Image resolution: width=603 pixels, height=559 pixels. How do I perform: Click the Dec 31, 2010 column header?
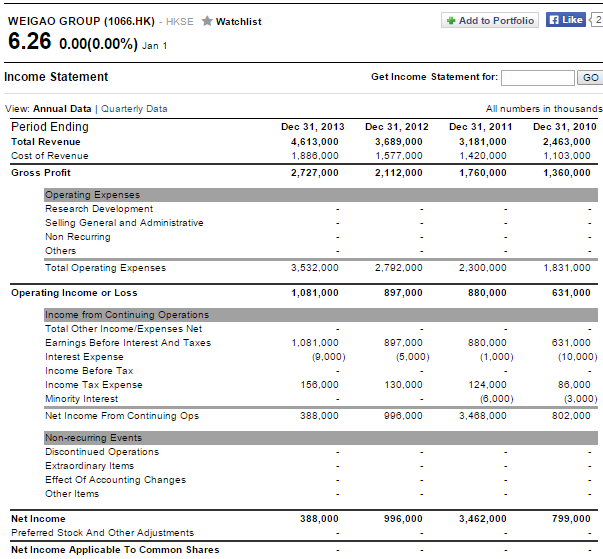click(x=565, y=127)
